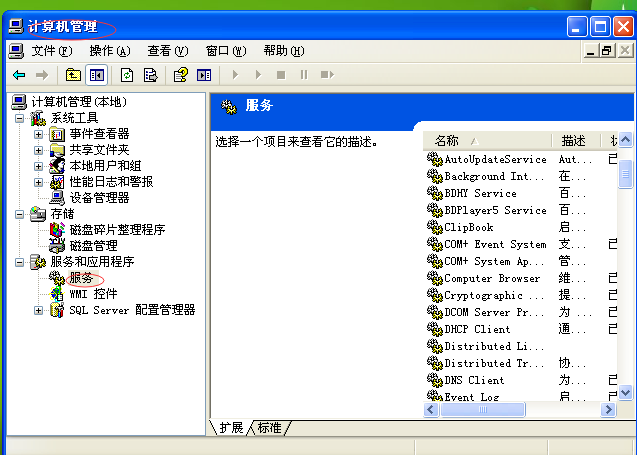Open the 帮助(H) menu
This screenshot has width=637, height=455.
(x=284, y=51)
